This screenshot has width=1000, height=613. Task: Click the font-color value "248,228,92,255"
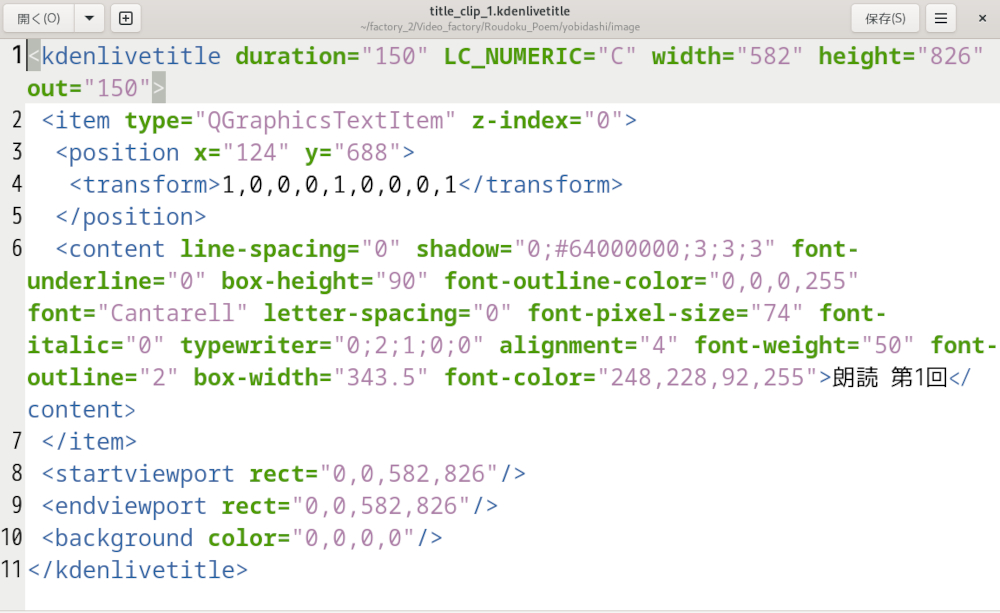click(714, 377)
